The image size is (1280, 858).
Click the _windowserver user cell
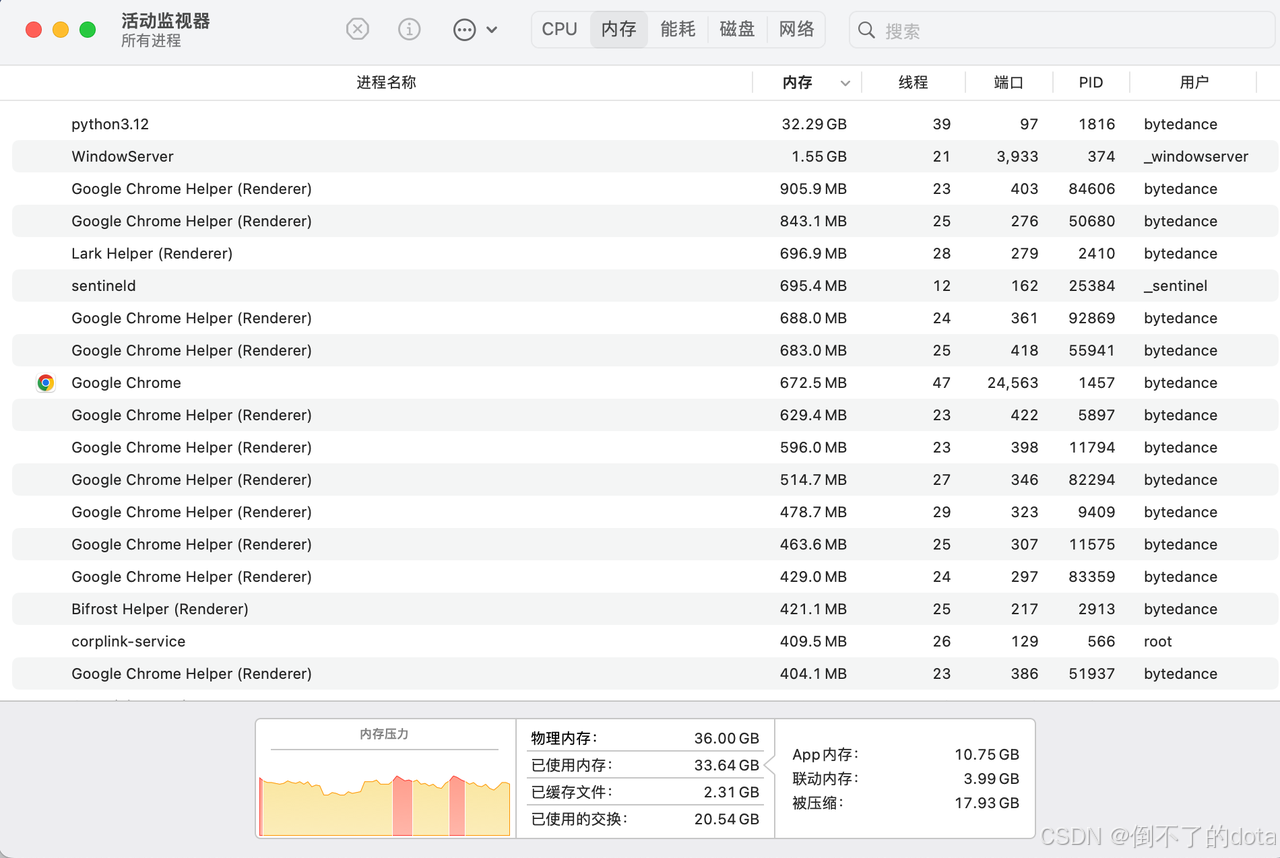[1196, 156]
